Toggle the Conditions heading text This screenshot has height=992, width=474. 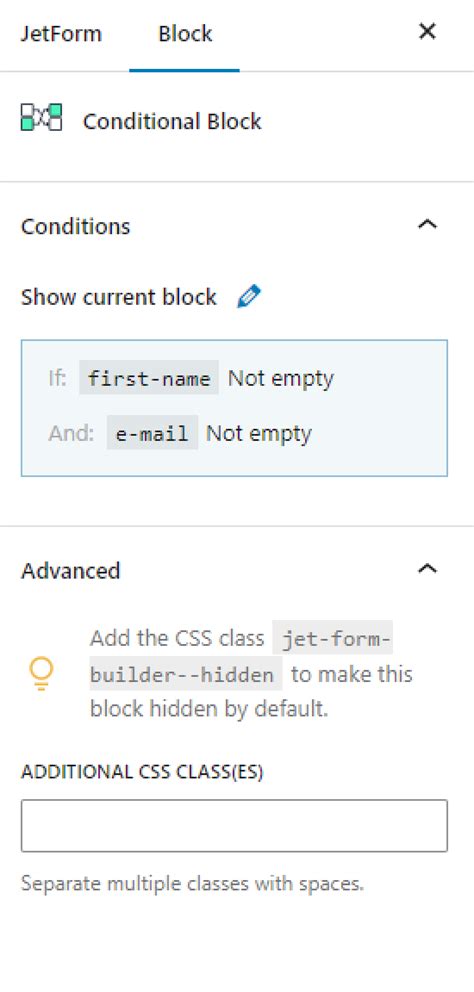[x=75, y=226]
